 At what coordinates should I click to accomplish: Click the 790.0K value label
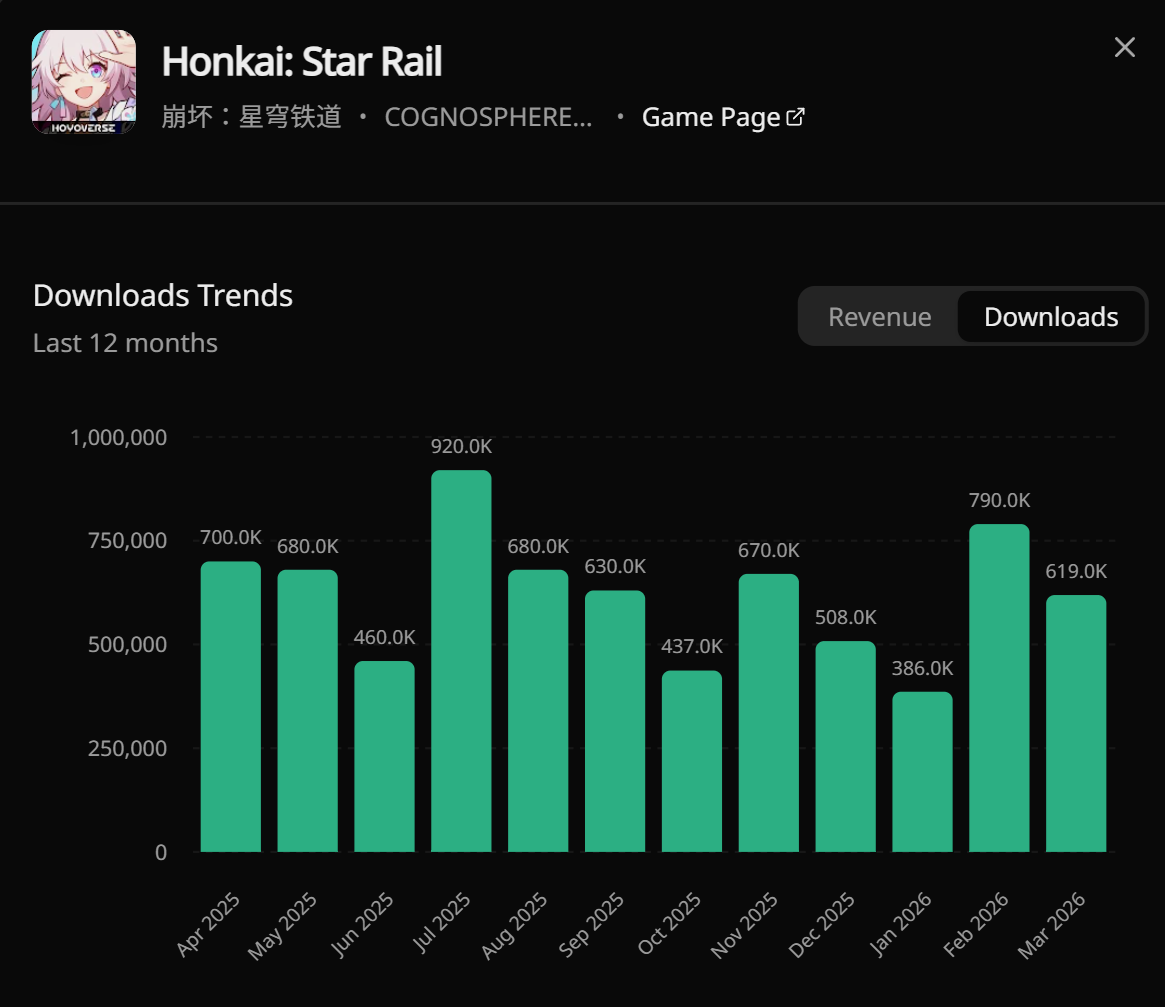click(x=999, y=501)
